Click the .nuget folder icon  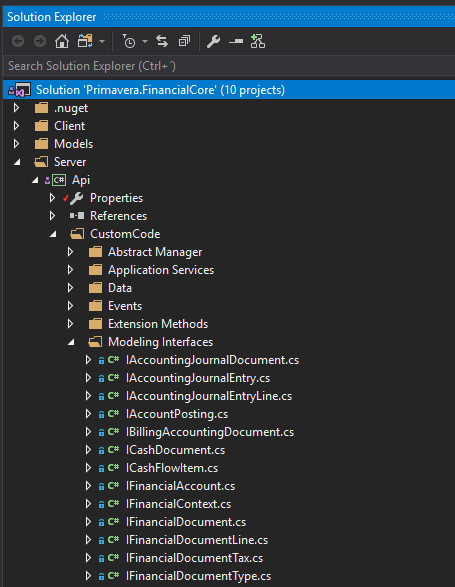pos(41,108)
